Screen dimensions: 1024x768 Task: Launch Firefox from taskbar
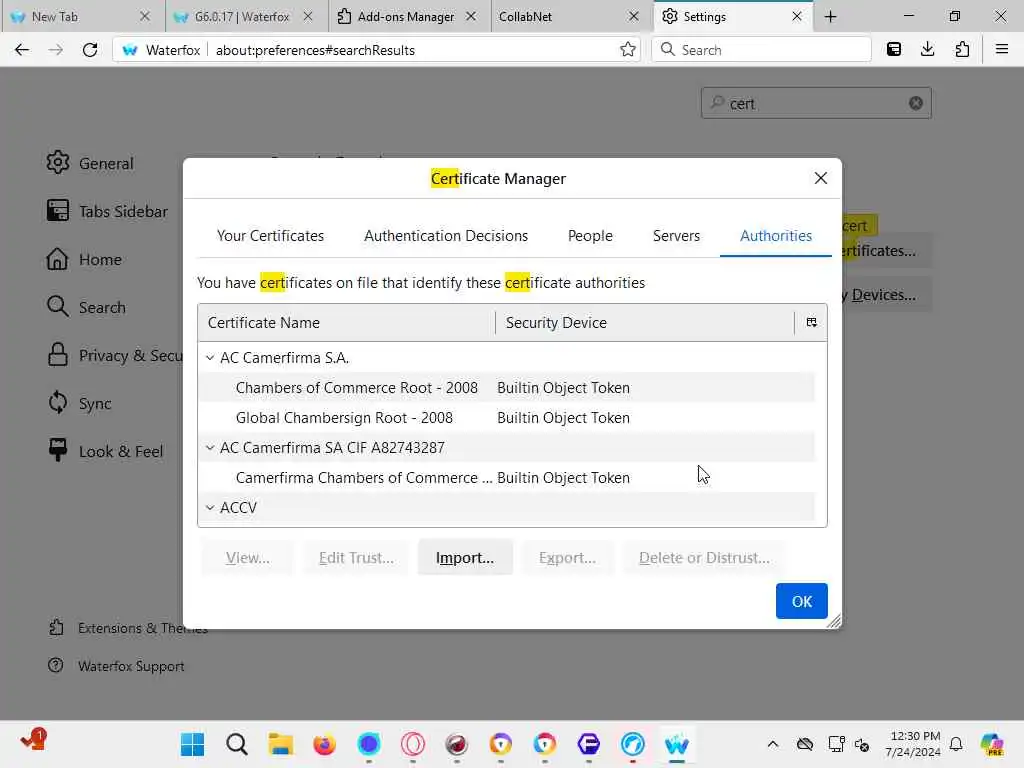325,744
